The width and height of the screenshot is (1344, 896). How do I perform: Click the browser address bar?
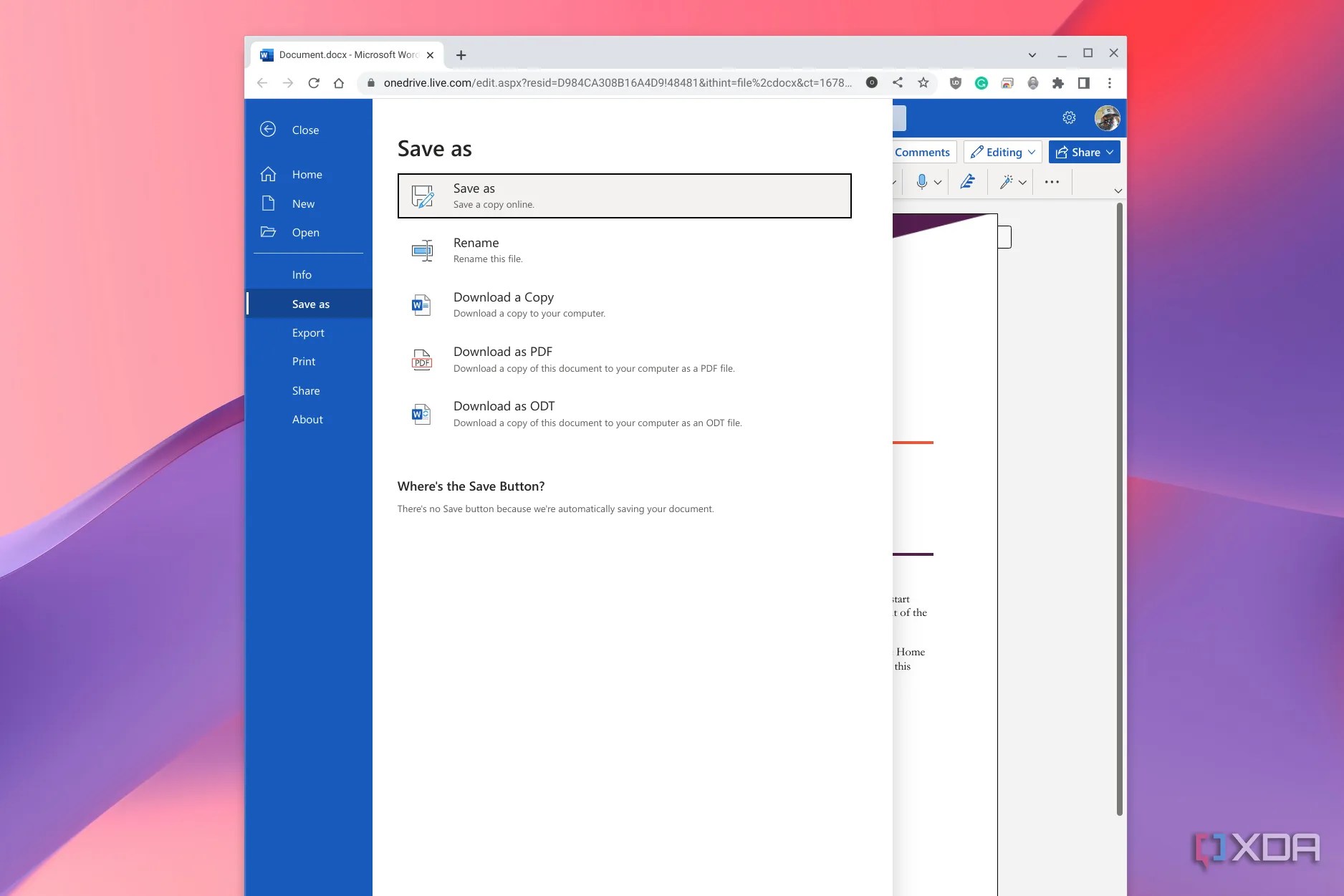609,82
